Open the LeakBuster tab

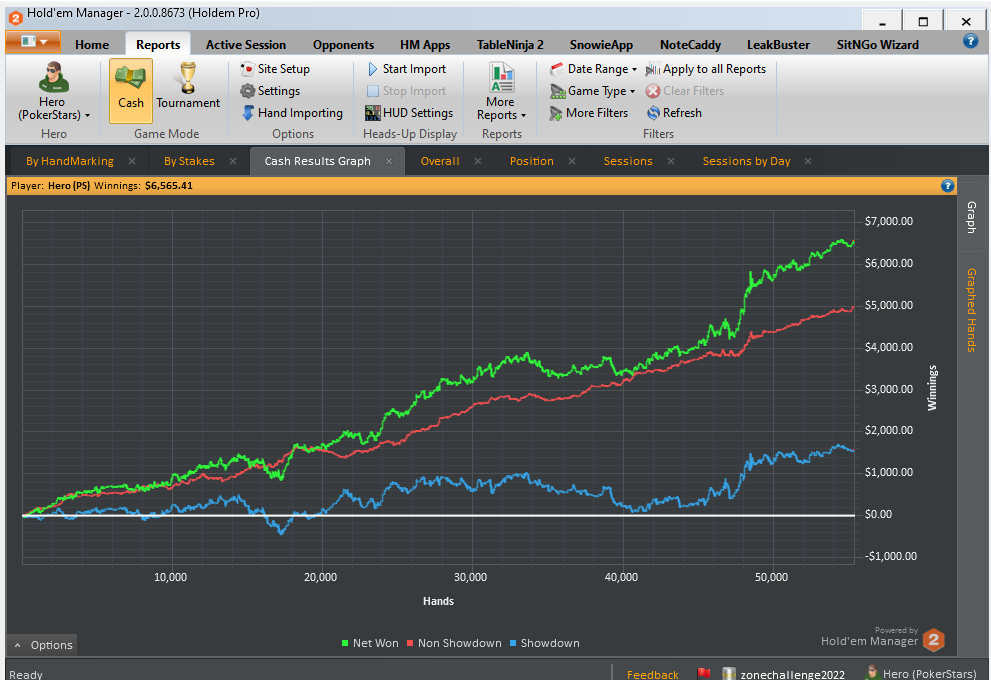778,45
